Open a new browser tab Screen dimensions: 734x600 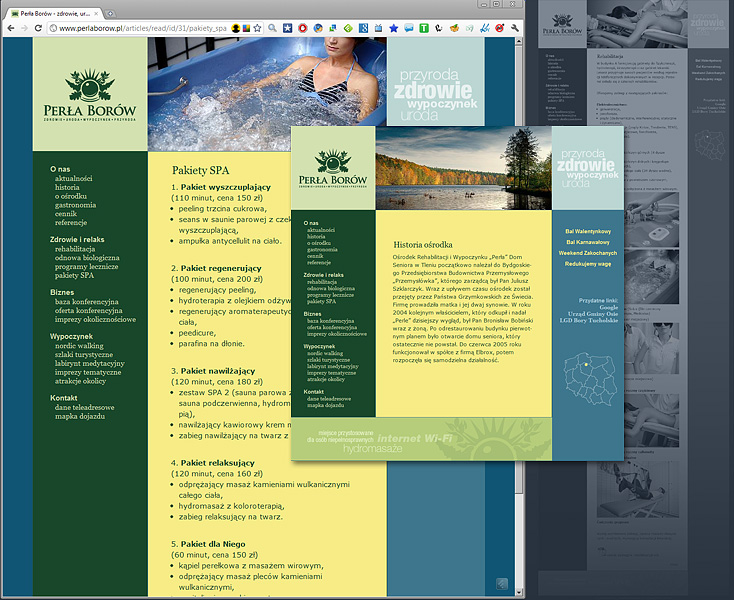point(110,14)
